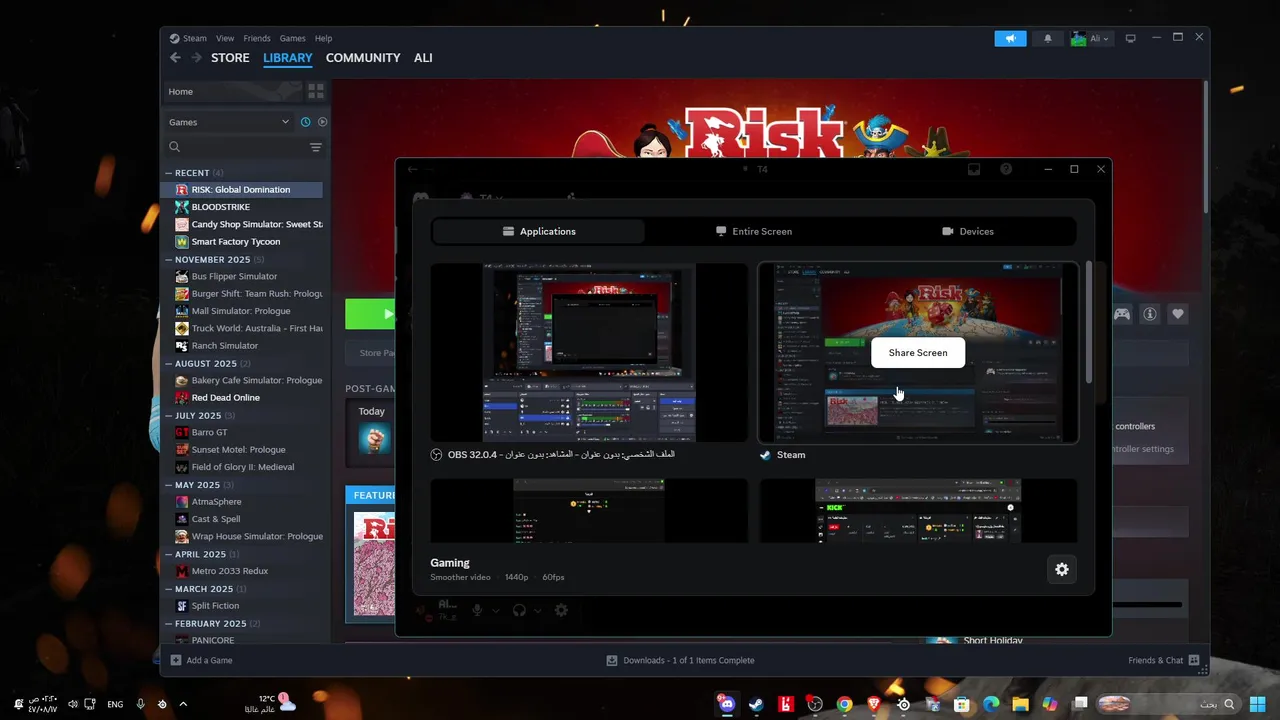This screenshot has height=720, width=1280.
Task: Open the popout icon in Discord title bar
Action: tap(974, 169)
